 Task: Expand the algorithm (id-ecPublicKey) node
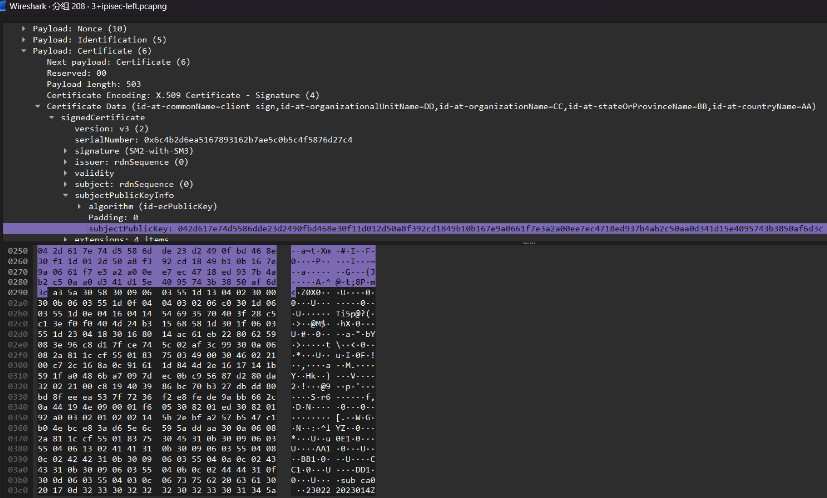(79, 206)
